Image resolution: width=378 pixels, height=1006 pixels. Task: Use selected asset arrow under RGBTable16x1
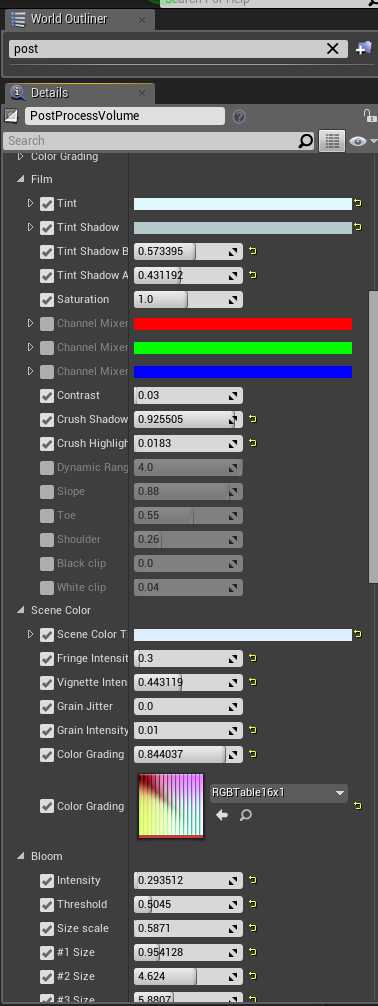pos(222,815)
